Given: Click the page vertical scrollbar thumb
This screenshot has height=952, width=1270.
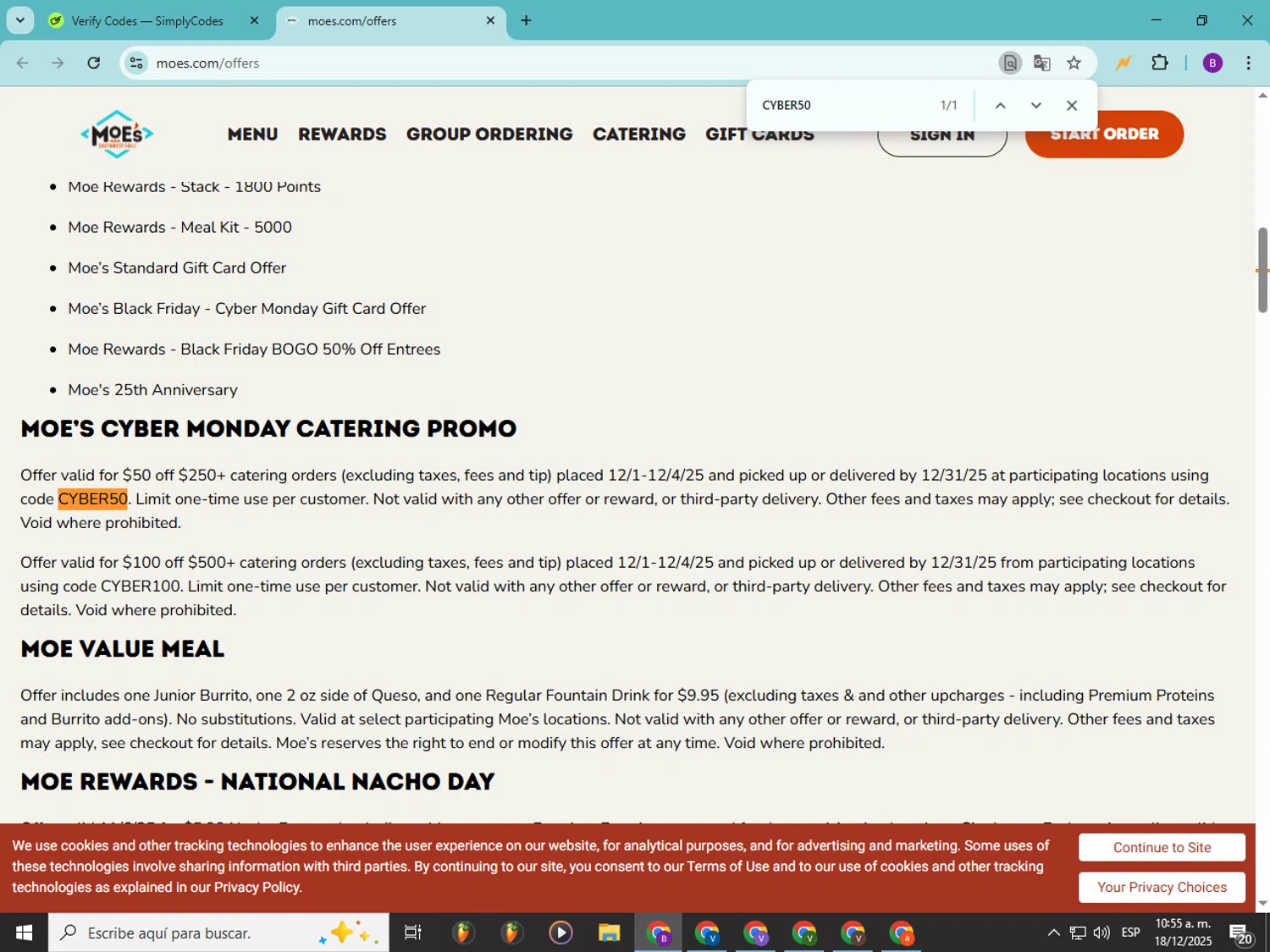Looking at the screenshot, I should point(1262,270).
